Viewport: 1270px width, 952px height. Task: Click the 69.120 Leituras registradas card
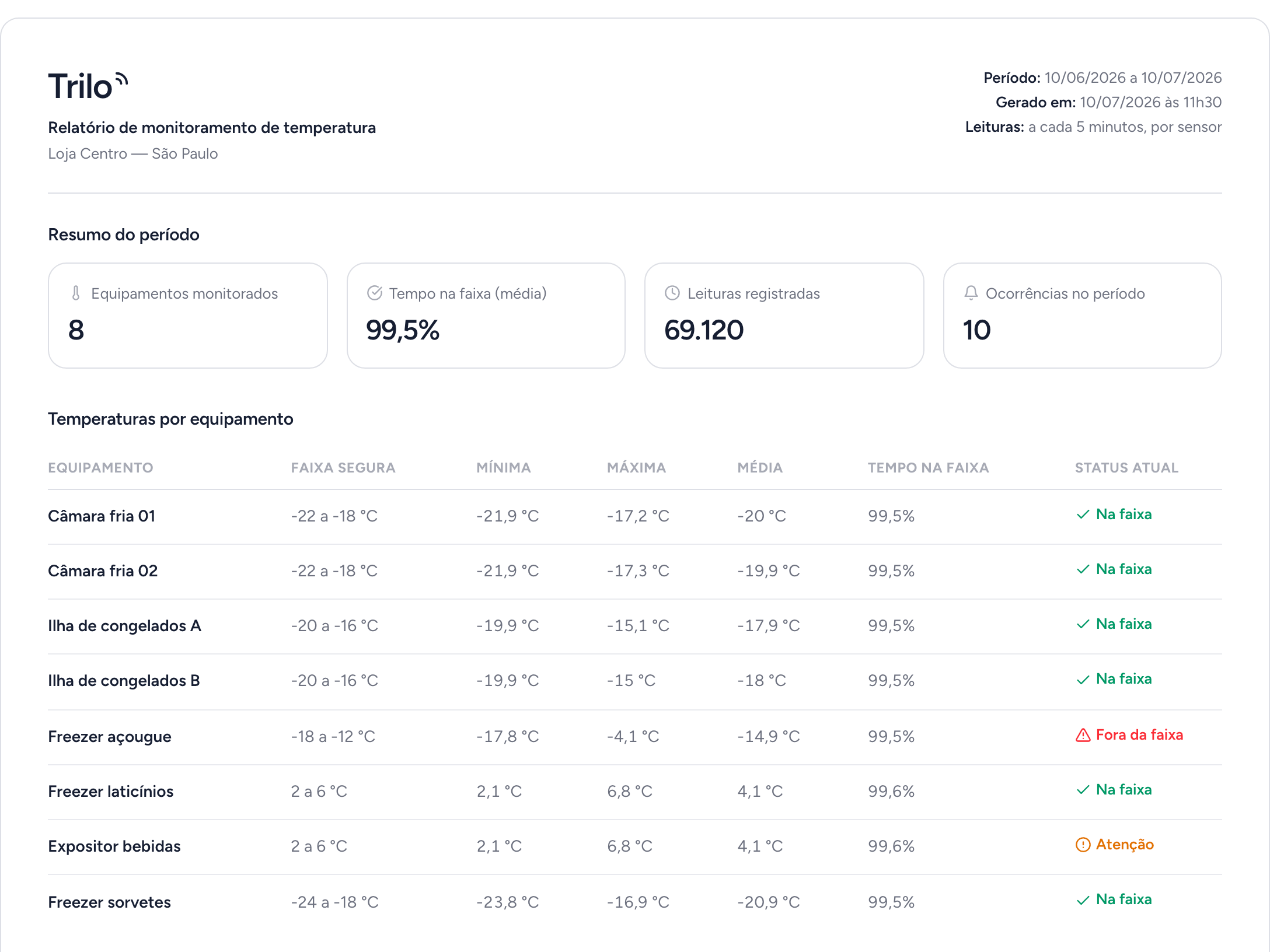784,316
